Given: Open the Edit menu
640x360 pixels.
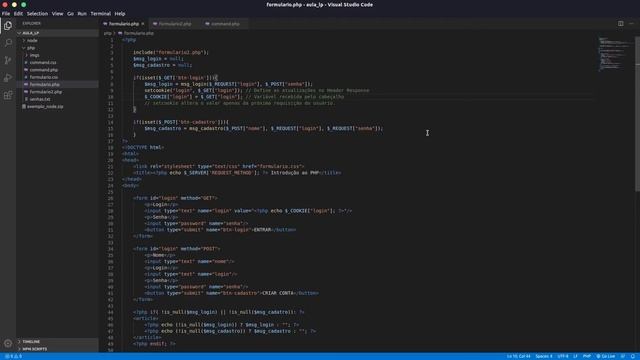Looking at the screenshot, I should (18, 13).
